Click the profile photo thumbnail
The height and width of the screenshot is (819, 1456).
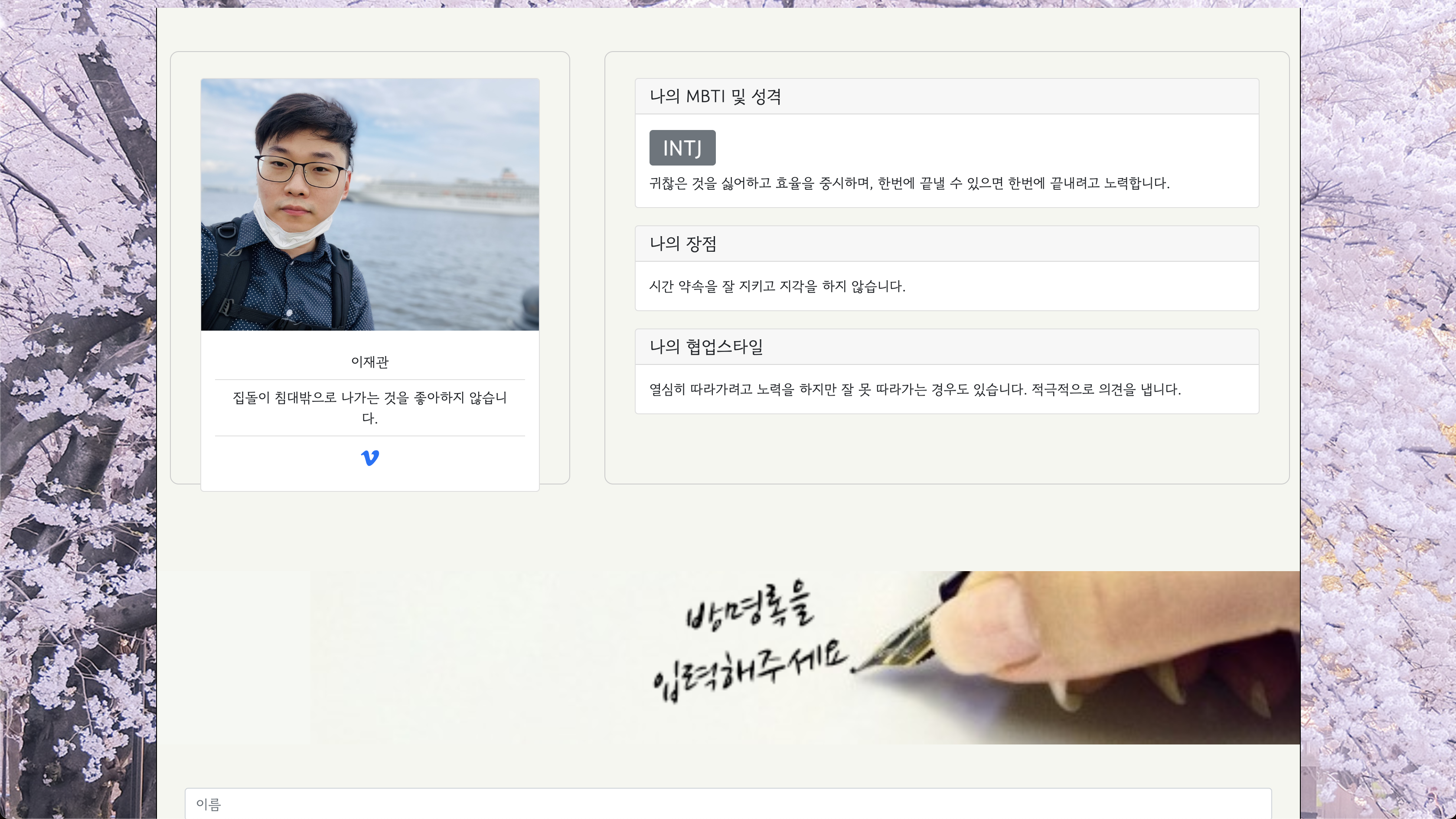point(370,205)
